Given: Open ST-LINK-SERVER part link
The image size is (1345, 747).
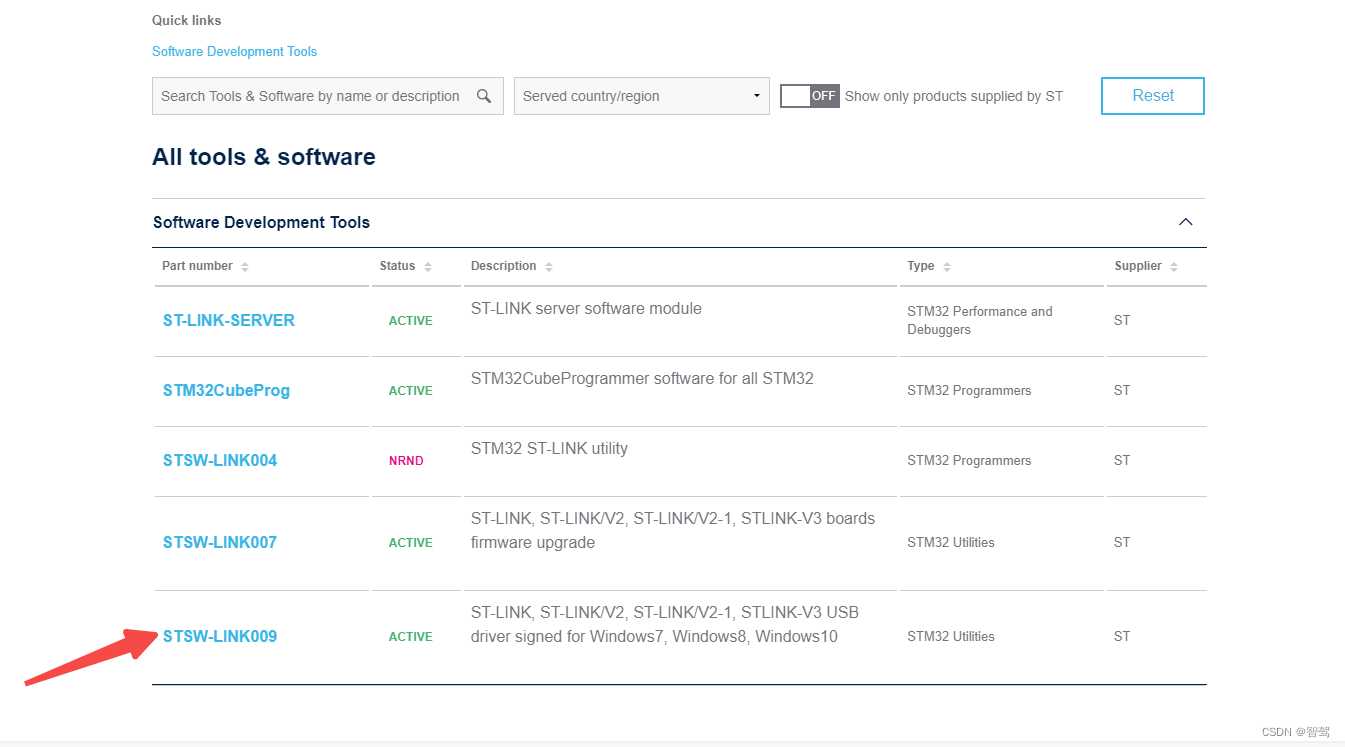Looking at the screenshot, I should pyautogui.click(x=229, y=321).
